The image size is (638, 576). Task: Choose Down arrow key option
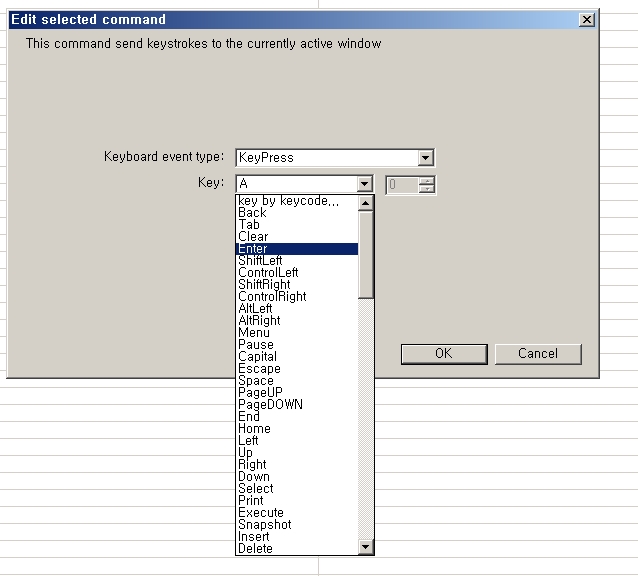(297, 477)
